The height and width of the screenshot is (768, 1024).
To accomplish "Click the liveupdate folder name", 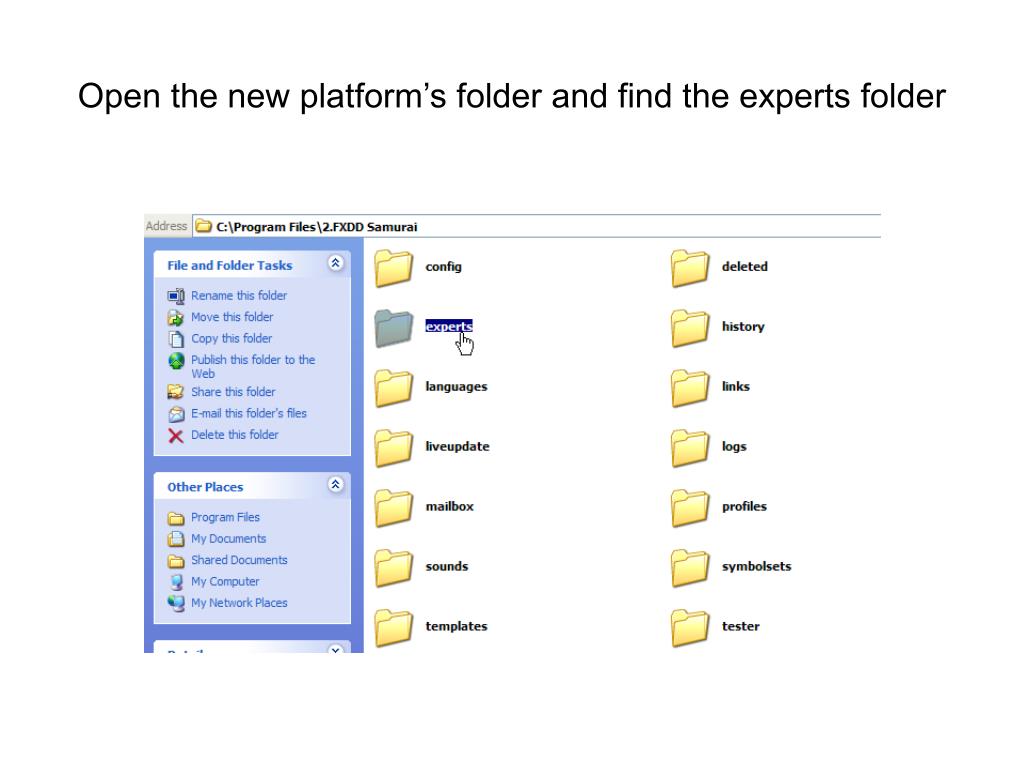I will pos(457,447).
